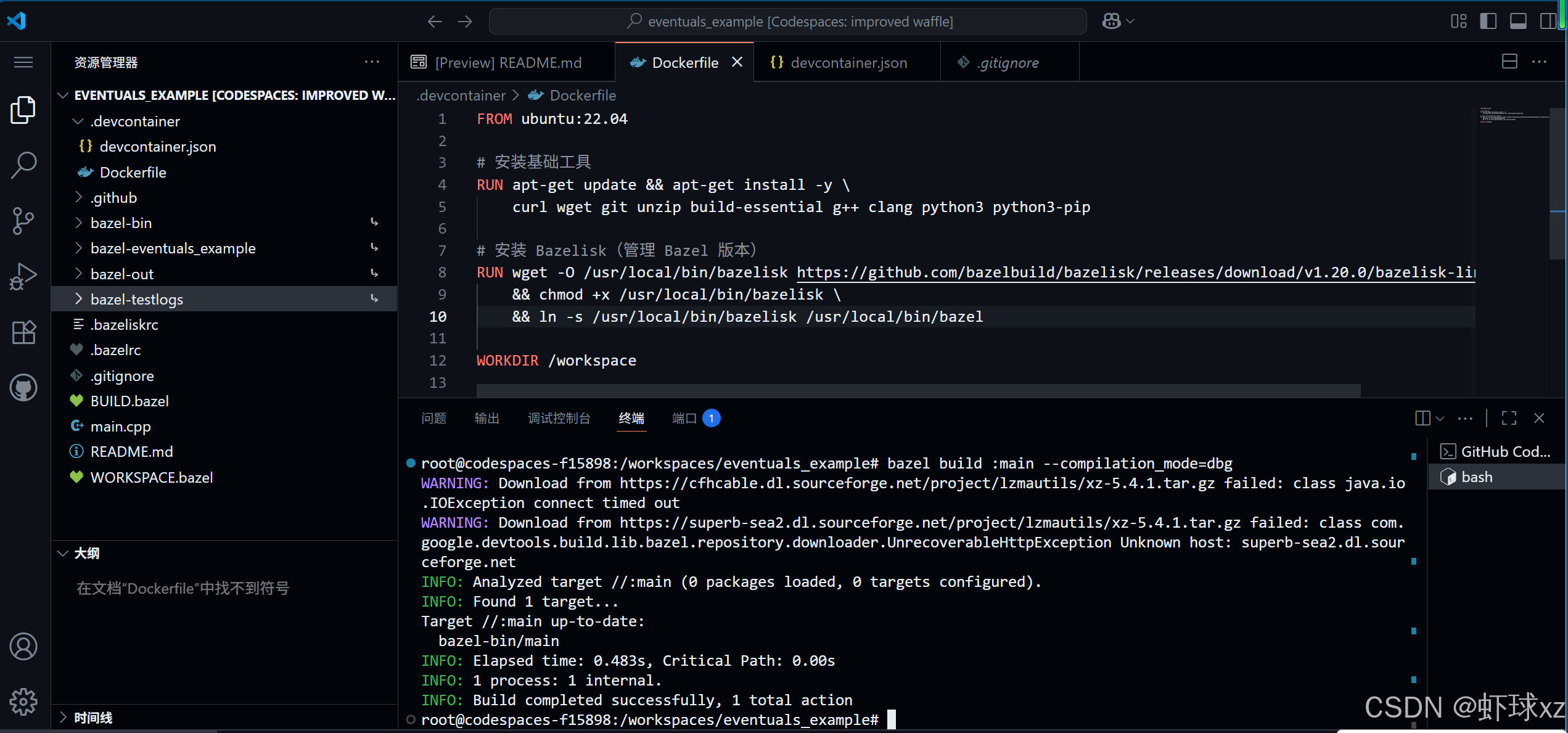The height and width of the screenshot is (733, 1568).
Task: Switch to the 输出 output panel tab
Action: coord(487,419)
